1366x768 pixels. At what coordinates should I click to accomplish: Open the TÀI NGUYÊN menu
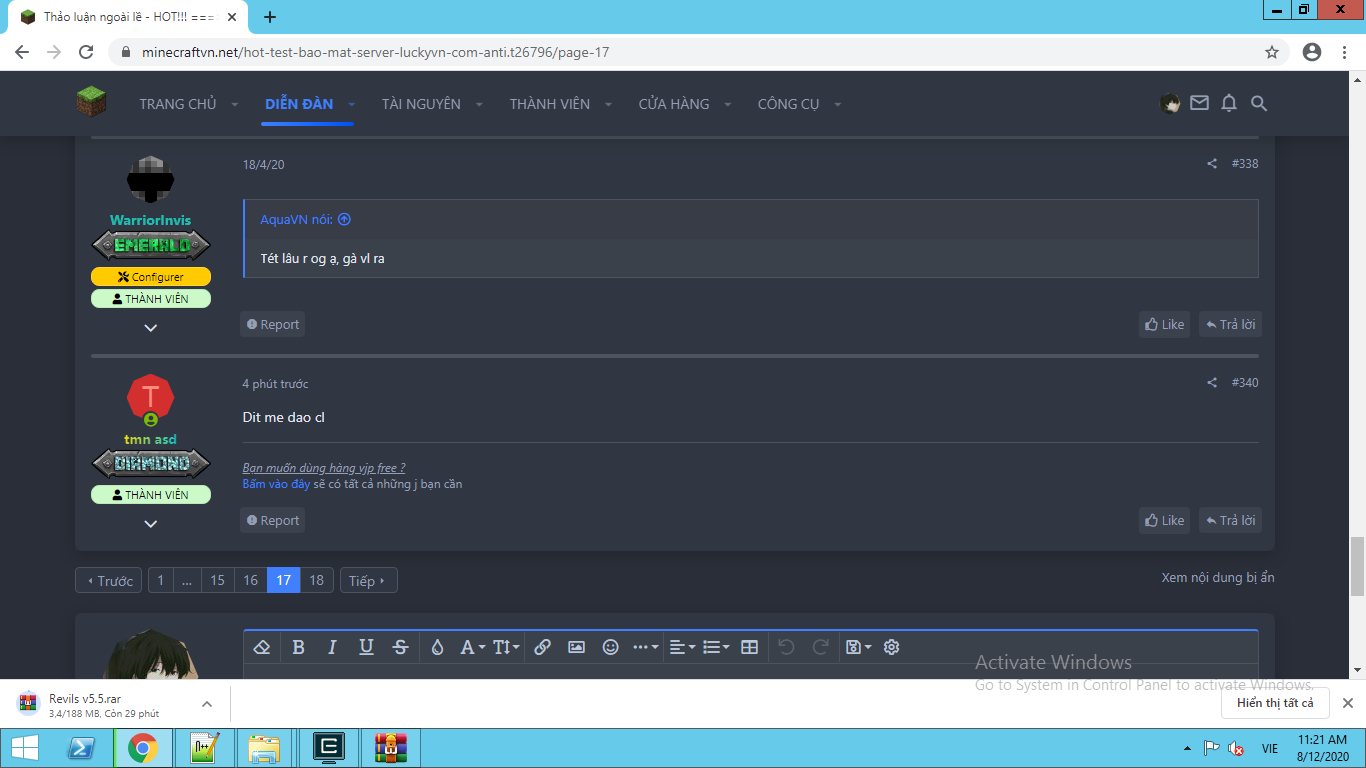click(x=421, y=104)
